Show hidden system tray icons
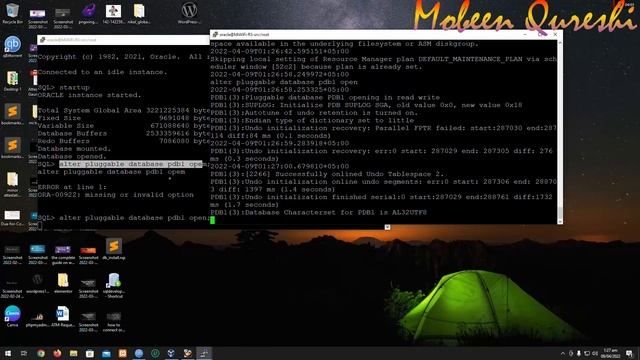Image resolution: width=640 pixels, height=360 pixels. pos(563,353)
